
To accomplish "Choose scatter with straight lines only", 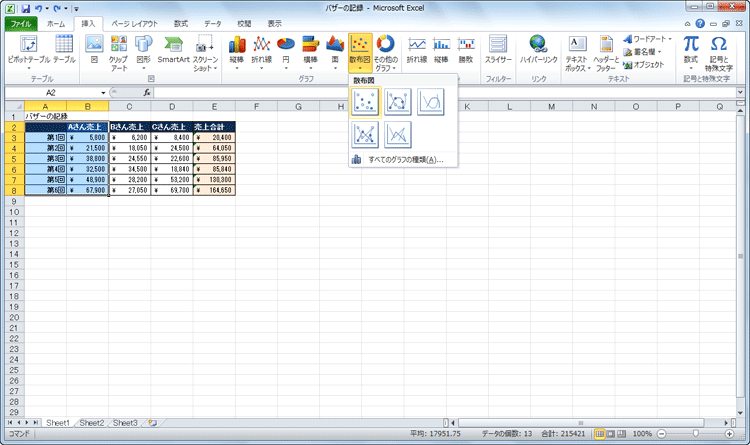I will (398, 134).
